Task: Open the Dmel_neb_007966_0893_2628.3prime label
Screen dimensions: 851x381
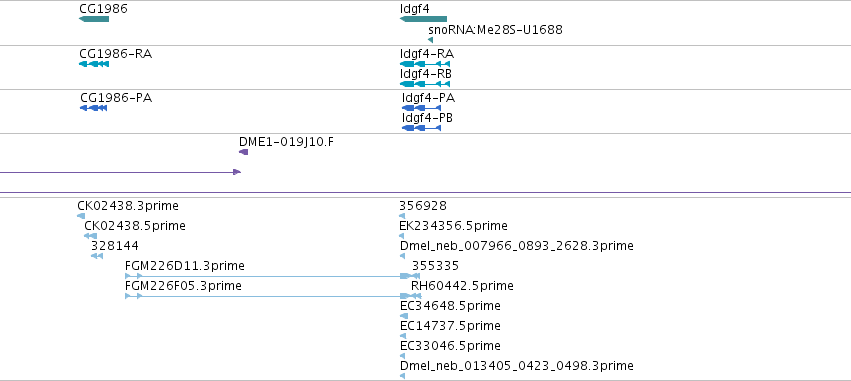Action: tap(517, 246)
